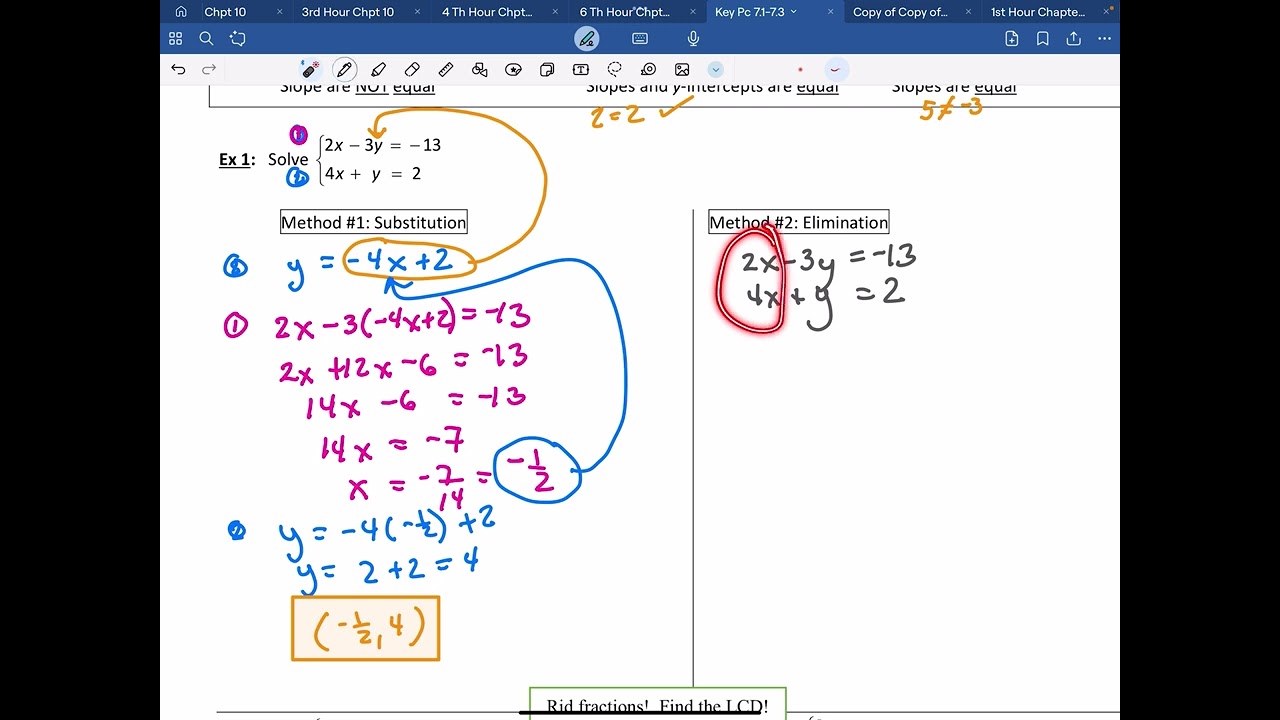Expand the toolbar chevron dropdown

coord(716,69)
